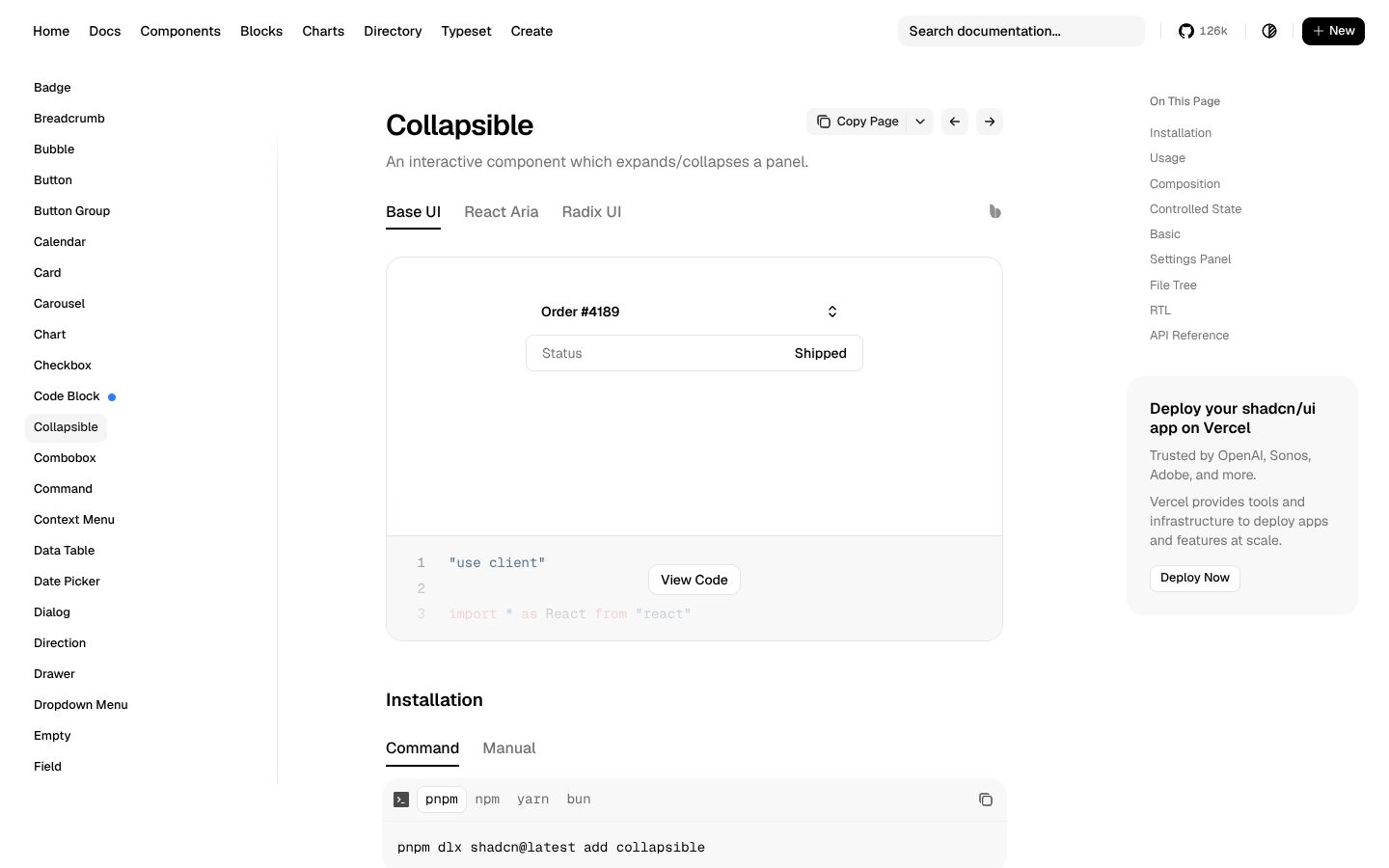Jump to API Reference section
The height and width of the screenshot is (868, 1389).
1189,336
